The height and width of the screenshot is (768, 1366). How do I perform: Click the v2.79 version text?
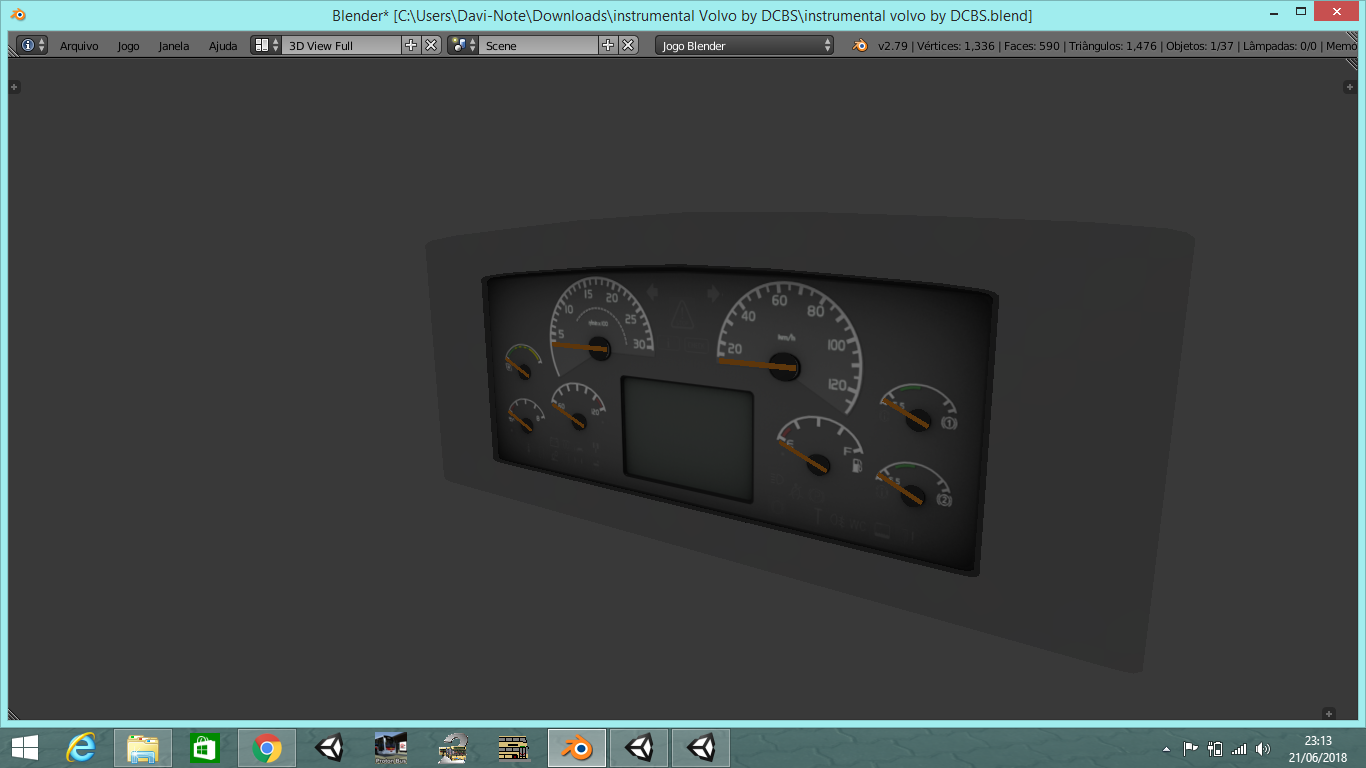pos(893,46)
